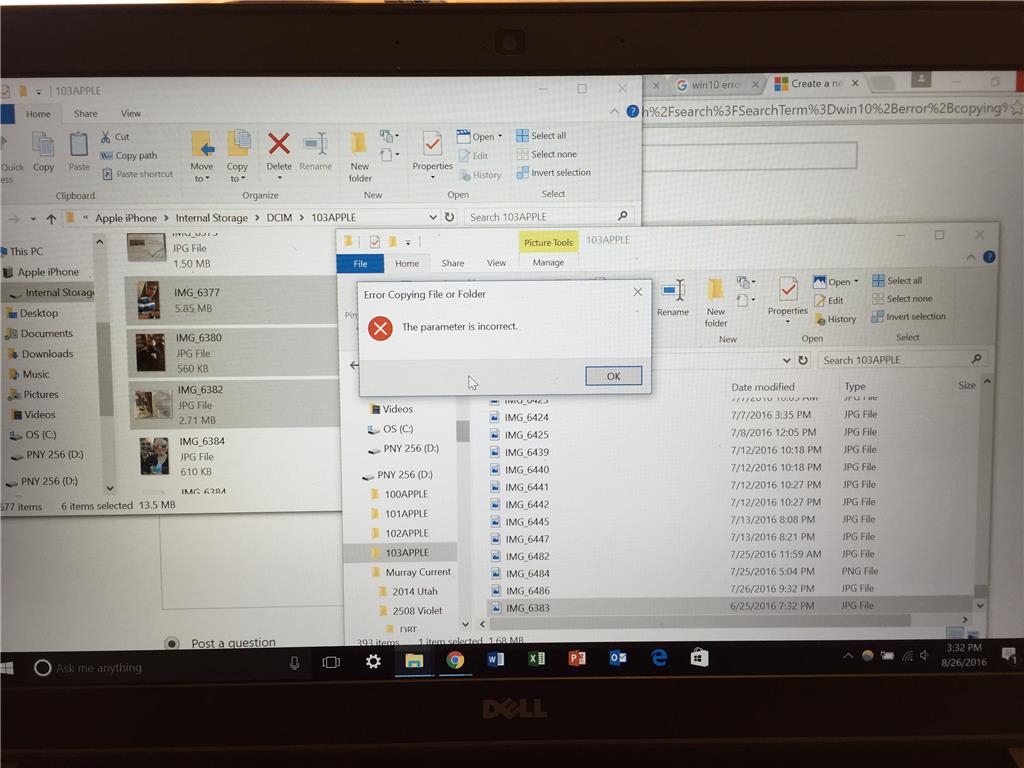Screen dimensions: 1024x768
Task: Open File tab in front window
Action: click(x=360, y=264)
